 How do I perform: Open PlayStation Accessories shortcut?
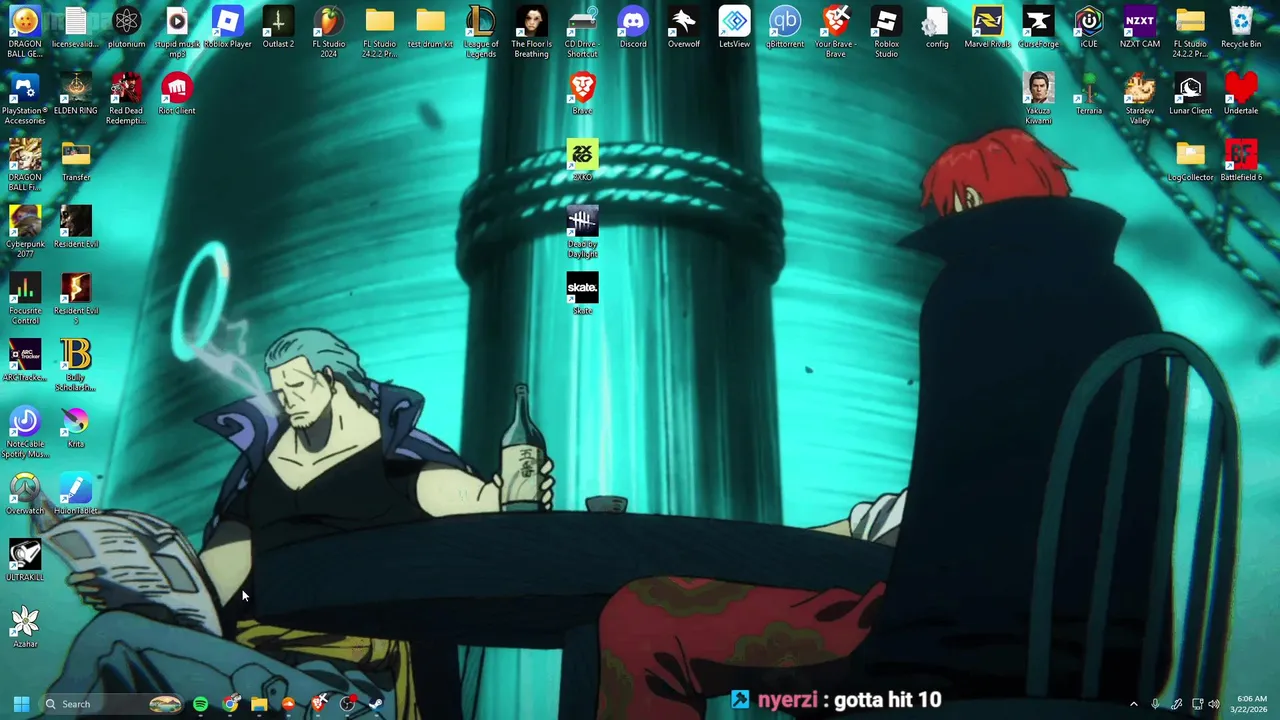pyautogui.click(x=25, y=99)
